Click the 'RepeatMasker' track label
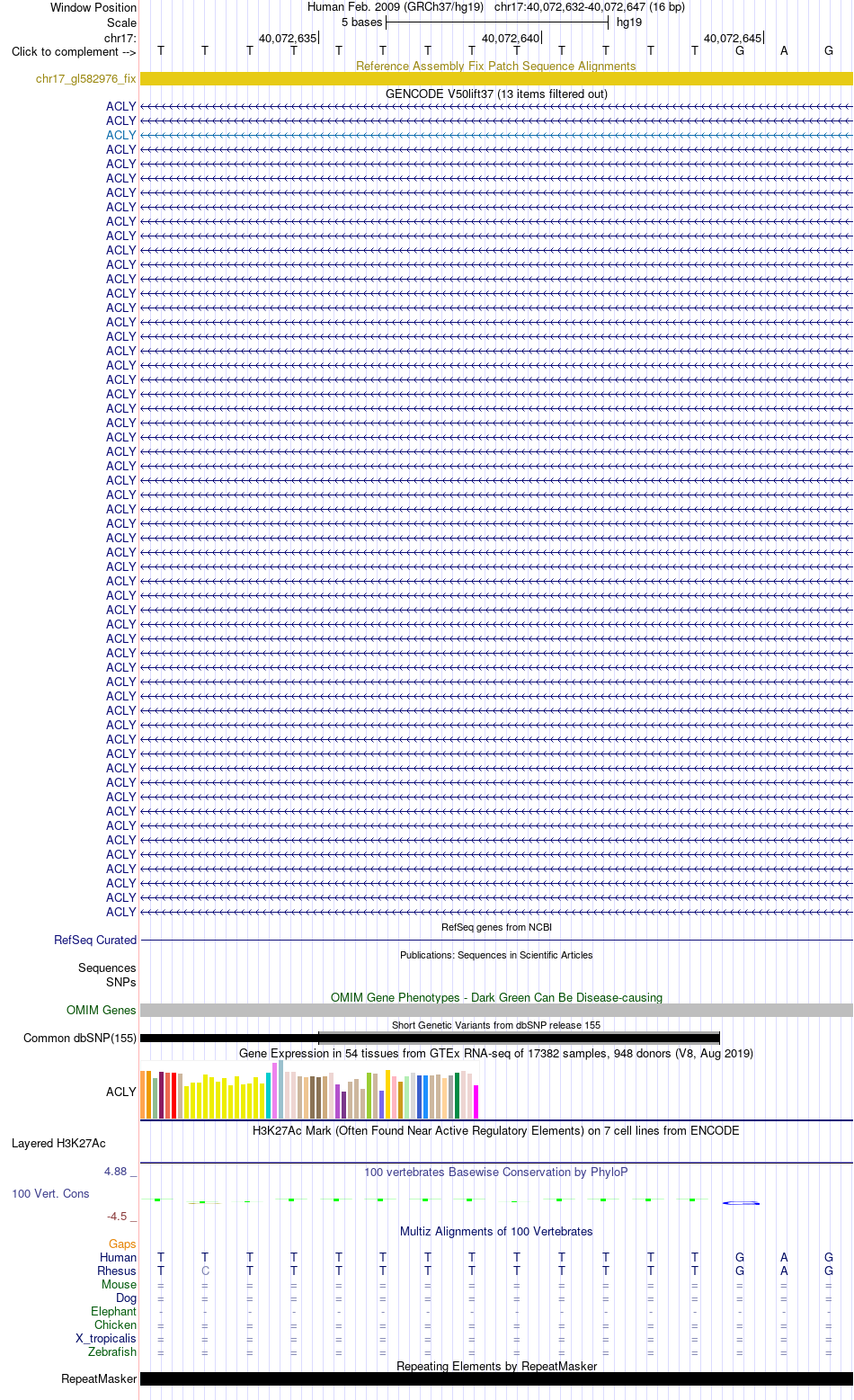 click(99, 1379)
